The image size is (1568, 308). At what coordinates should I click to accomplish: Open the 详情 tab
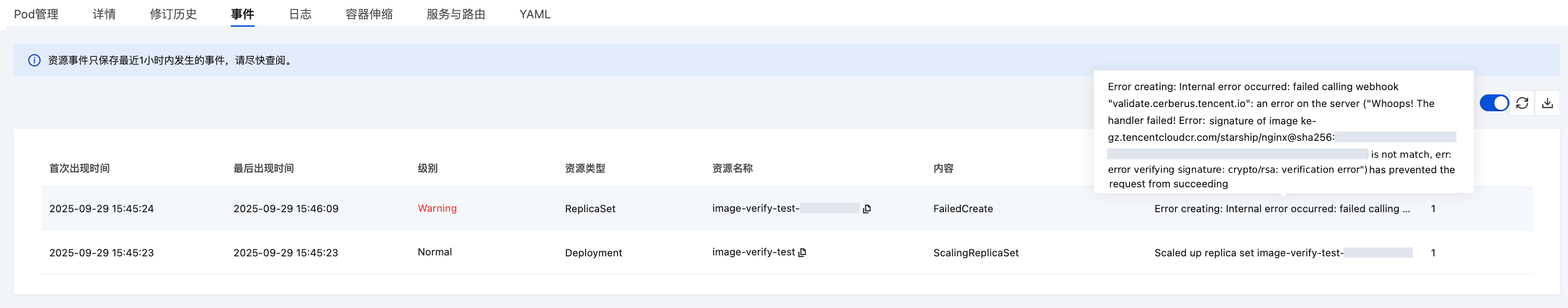click(x=104, y=14)
